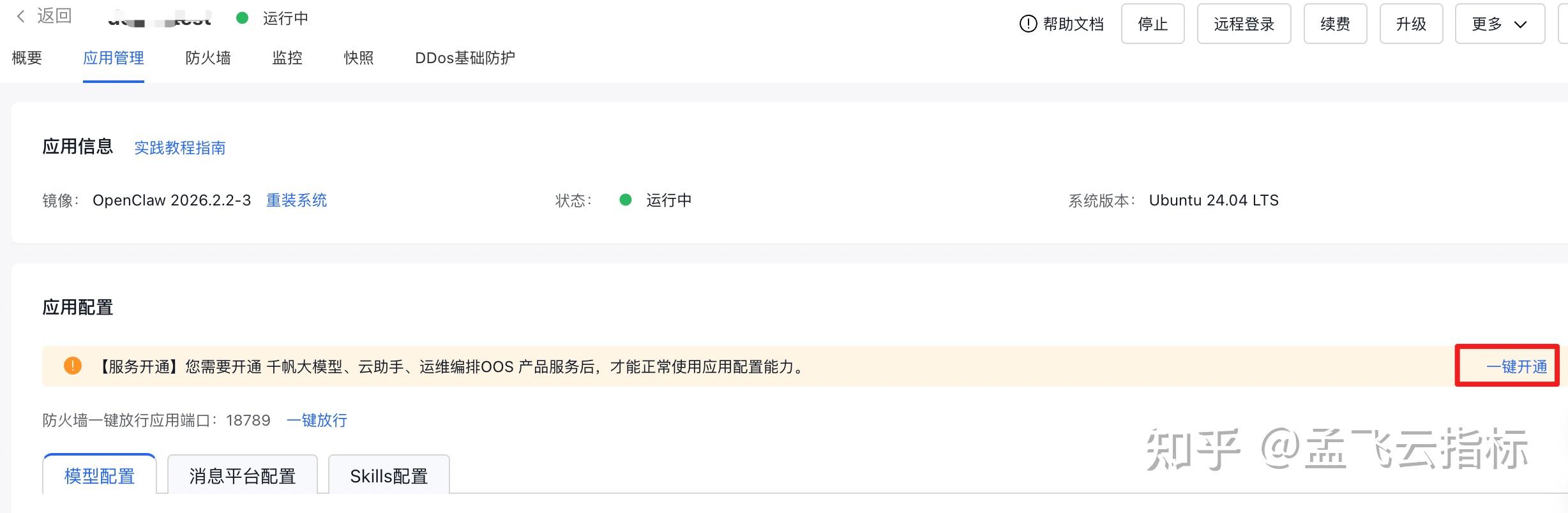The width and height of the screenshot is (1568, 513).
Task: Click the 应用管理 tab
Action: tap(114, 58)
